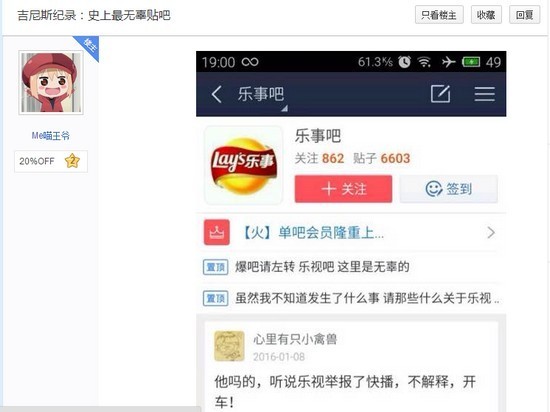Click the level 2 star badge
The image size is (550, 412).
click(72, 161)
